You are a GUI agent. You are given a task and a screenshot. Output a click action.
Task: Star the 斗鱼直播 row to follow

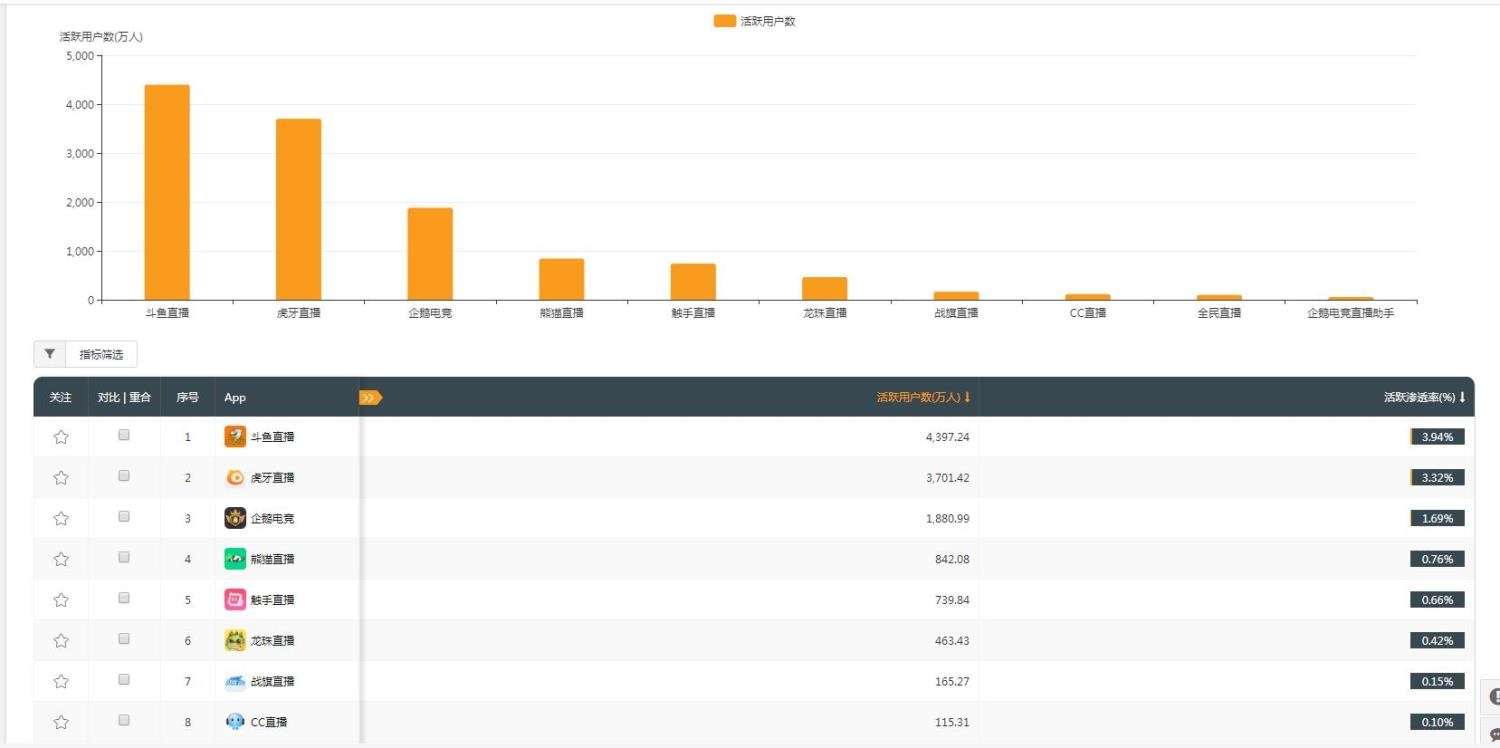(61, 437)
